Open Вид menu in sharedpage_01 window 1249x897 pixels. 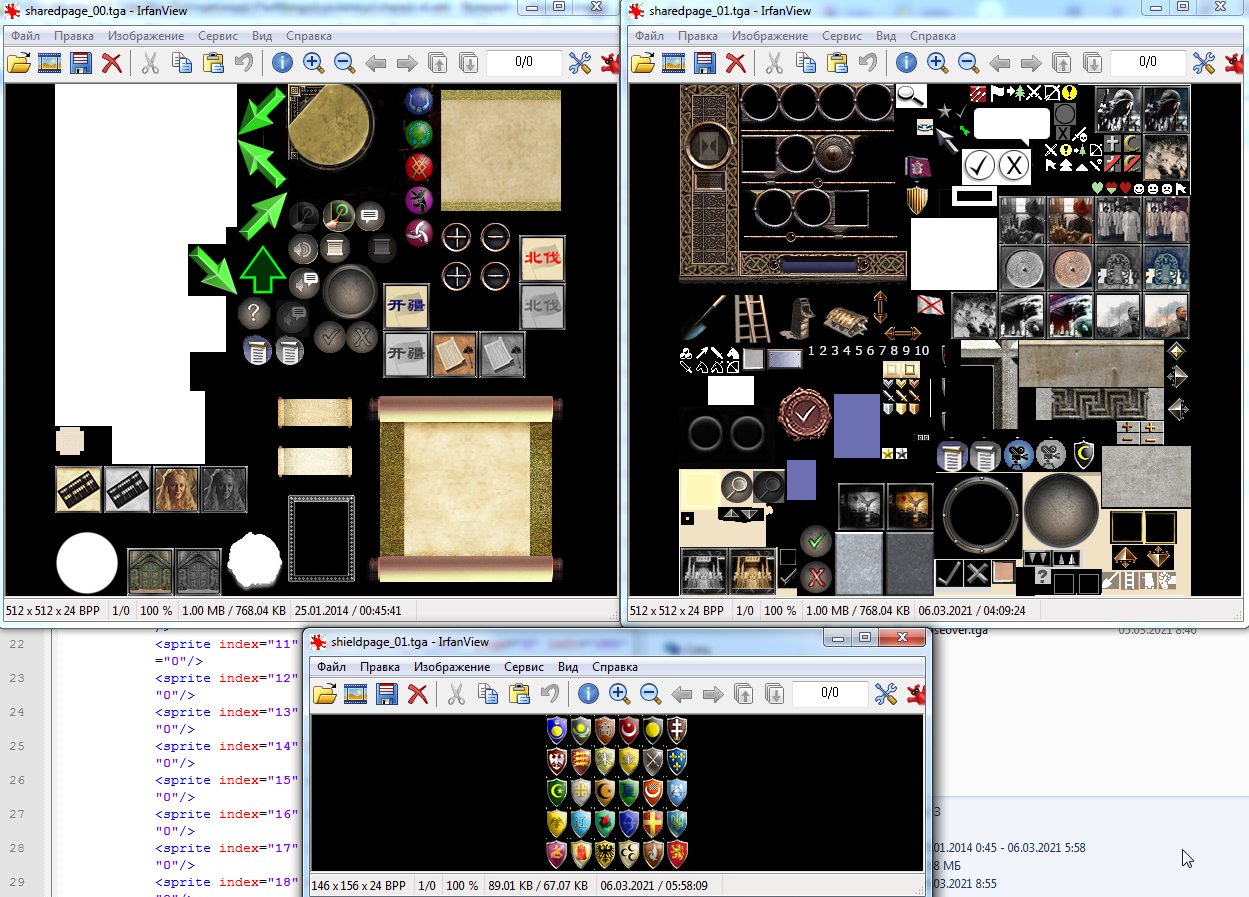pos(886,36)
